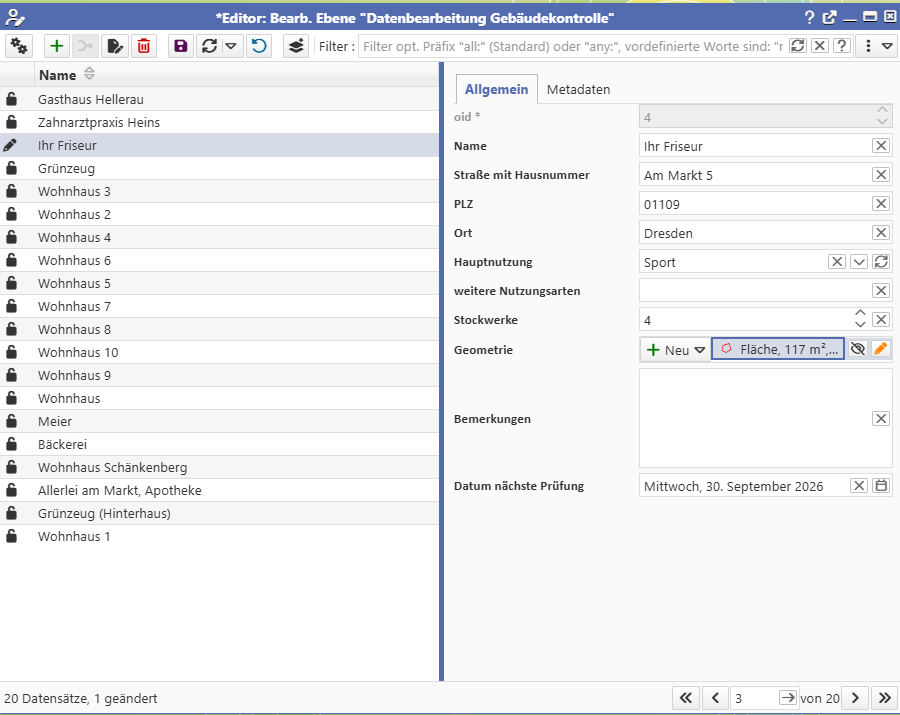Select the Allgemein tab
This screenshot has width=900, height=715.
496,89
